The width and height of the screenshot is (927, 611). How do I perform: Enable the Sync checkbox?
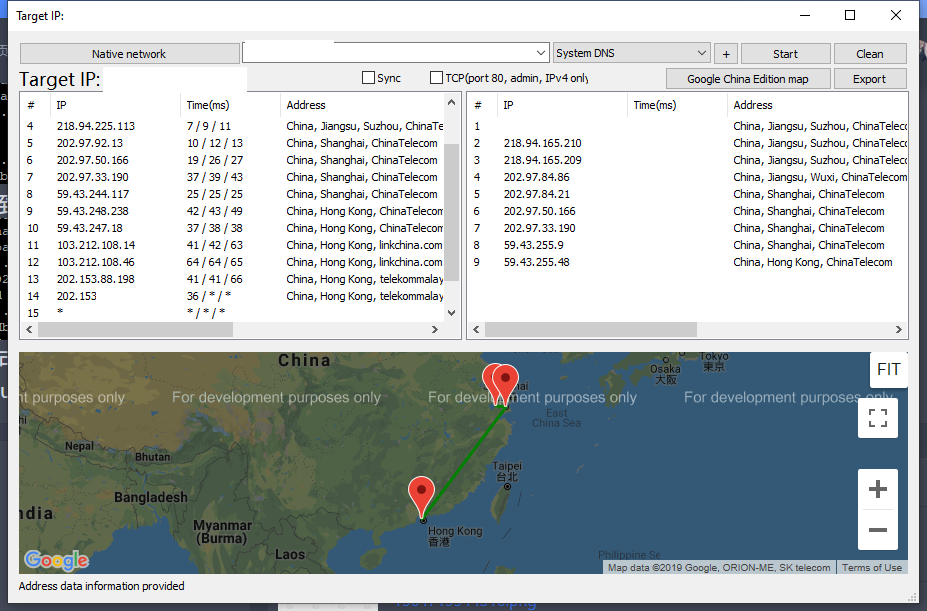pyautogui.click(x=368, y=78)
